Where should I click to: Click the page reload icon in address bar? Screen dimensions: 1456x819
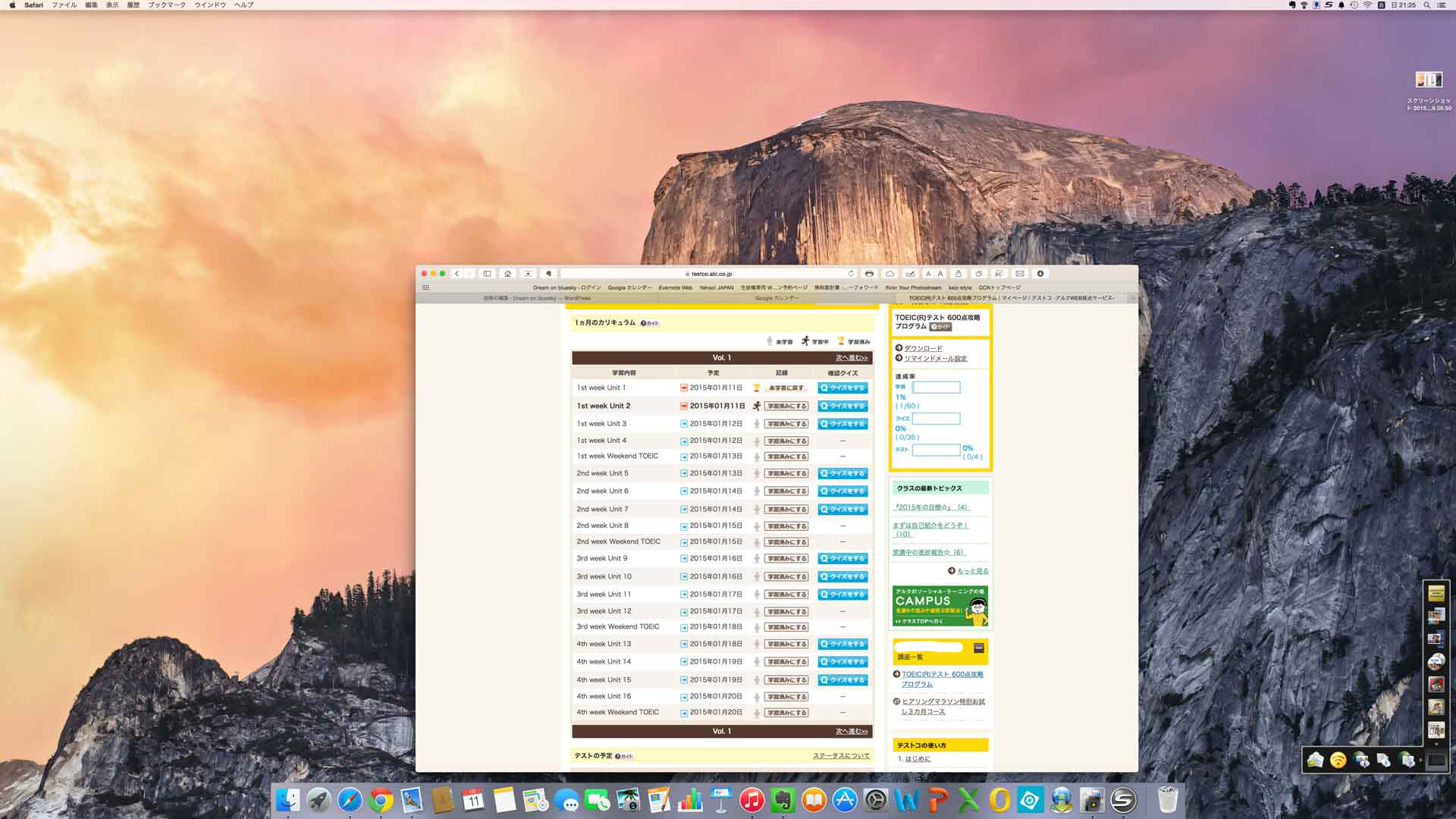[x=851, y=274]
